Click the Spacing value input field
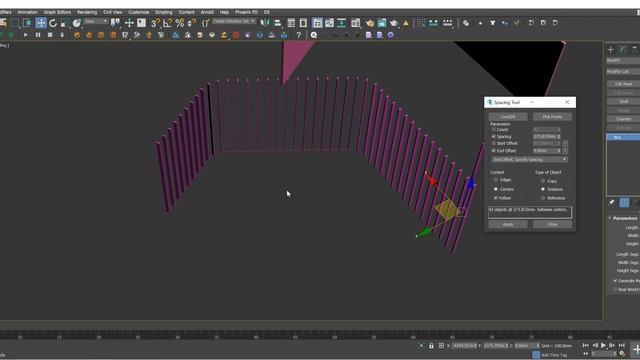Viewport: 640px width, 360px height. click(x=545, y=136)
